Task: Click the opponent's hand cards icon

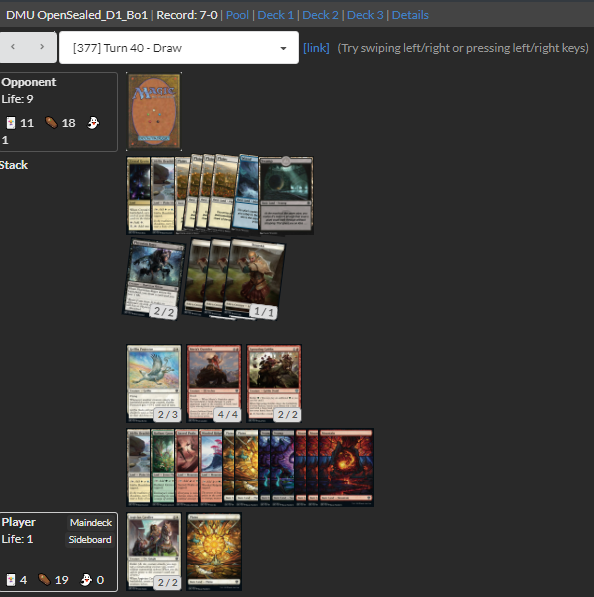Action: click(x=11, y=123)
